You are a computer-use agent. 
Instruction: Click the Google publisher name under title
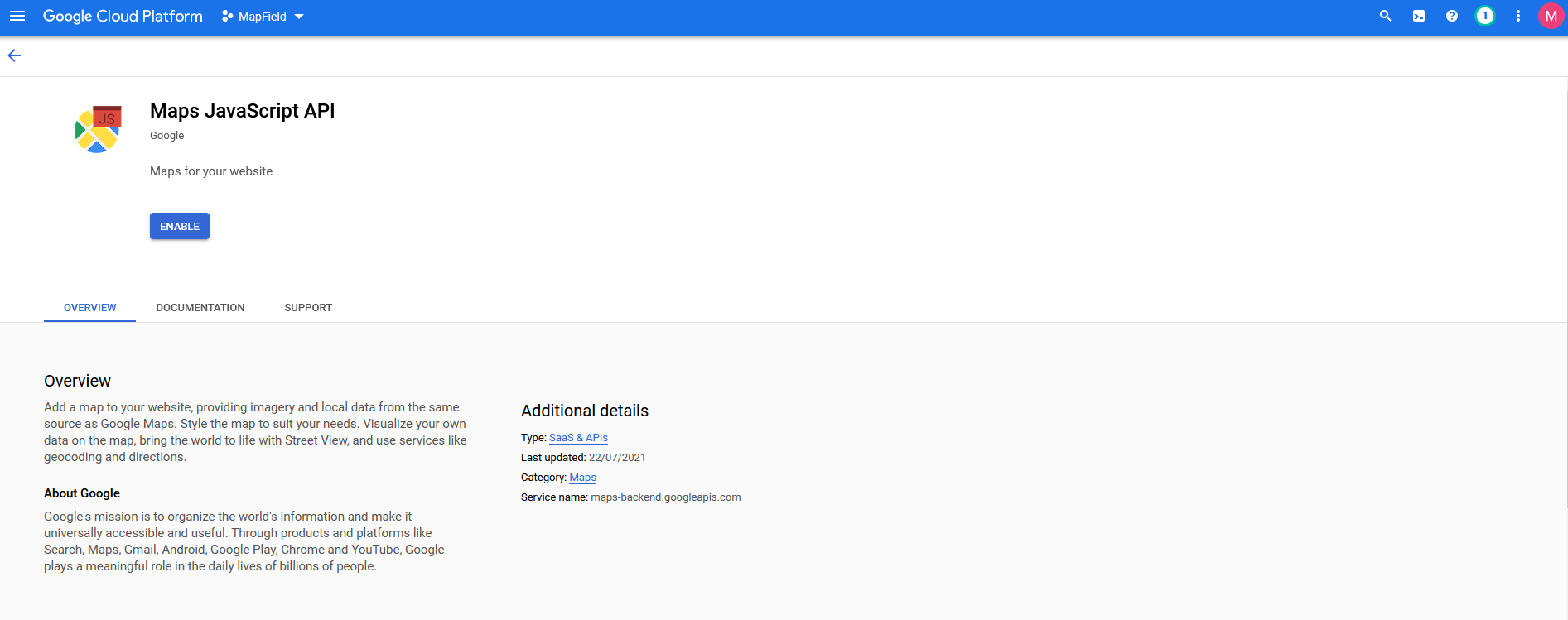pos(166,136)
